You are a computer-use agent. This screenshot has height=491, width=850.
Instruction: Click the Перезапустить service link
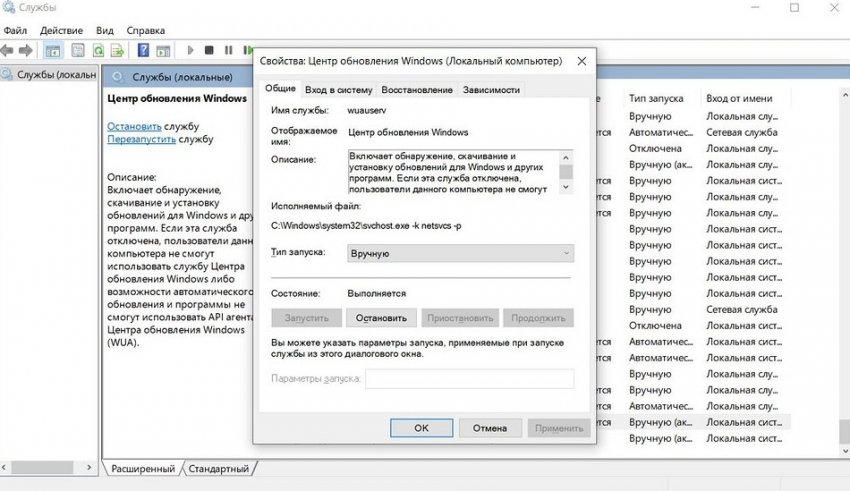(141, 140)
